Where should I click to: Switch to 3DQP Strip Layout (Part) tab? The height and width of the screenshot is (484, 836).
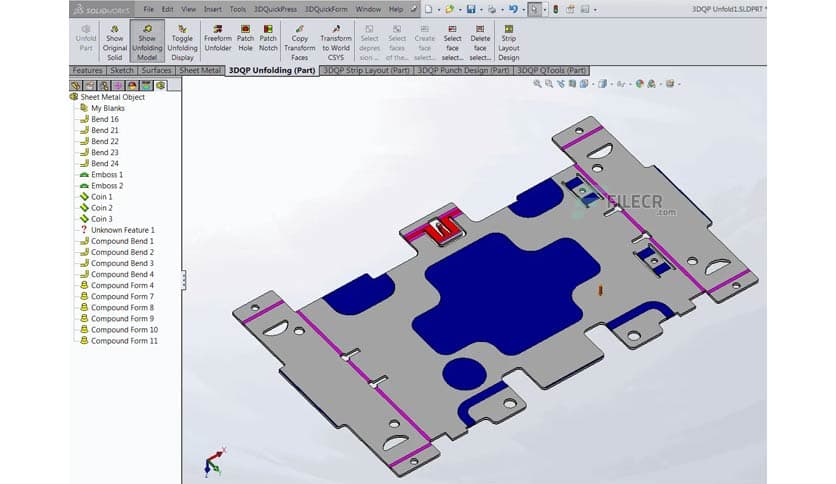click(367, 70)
